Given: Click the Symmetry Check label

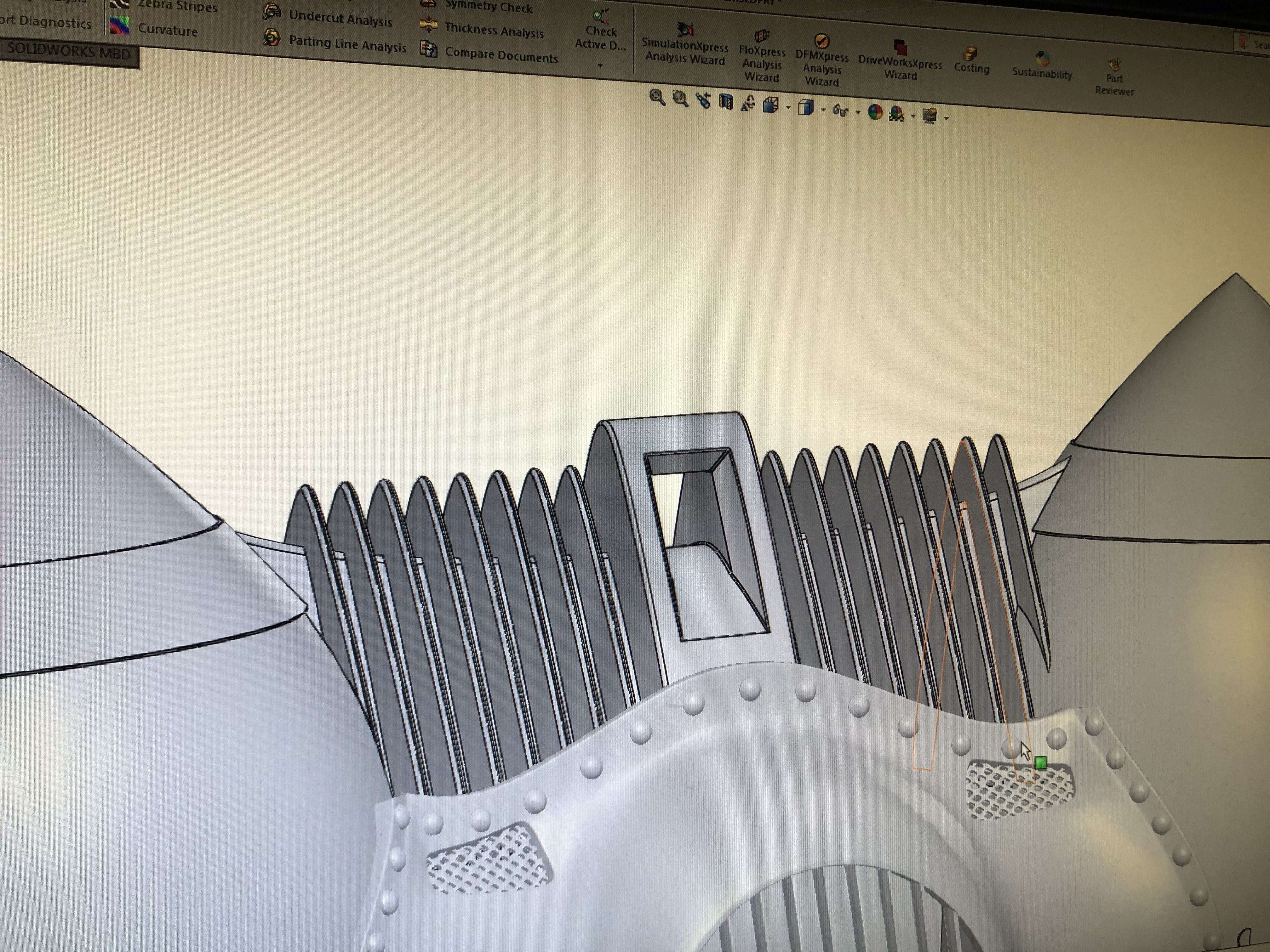Looking at the screenshot, I should tap(489, 7).
